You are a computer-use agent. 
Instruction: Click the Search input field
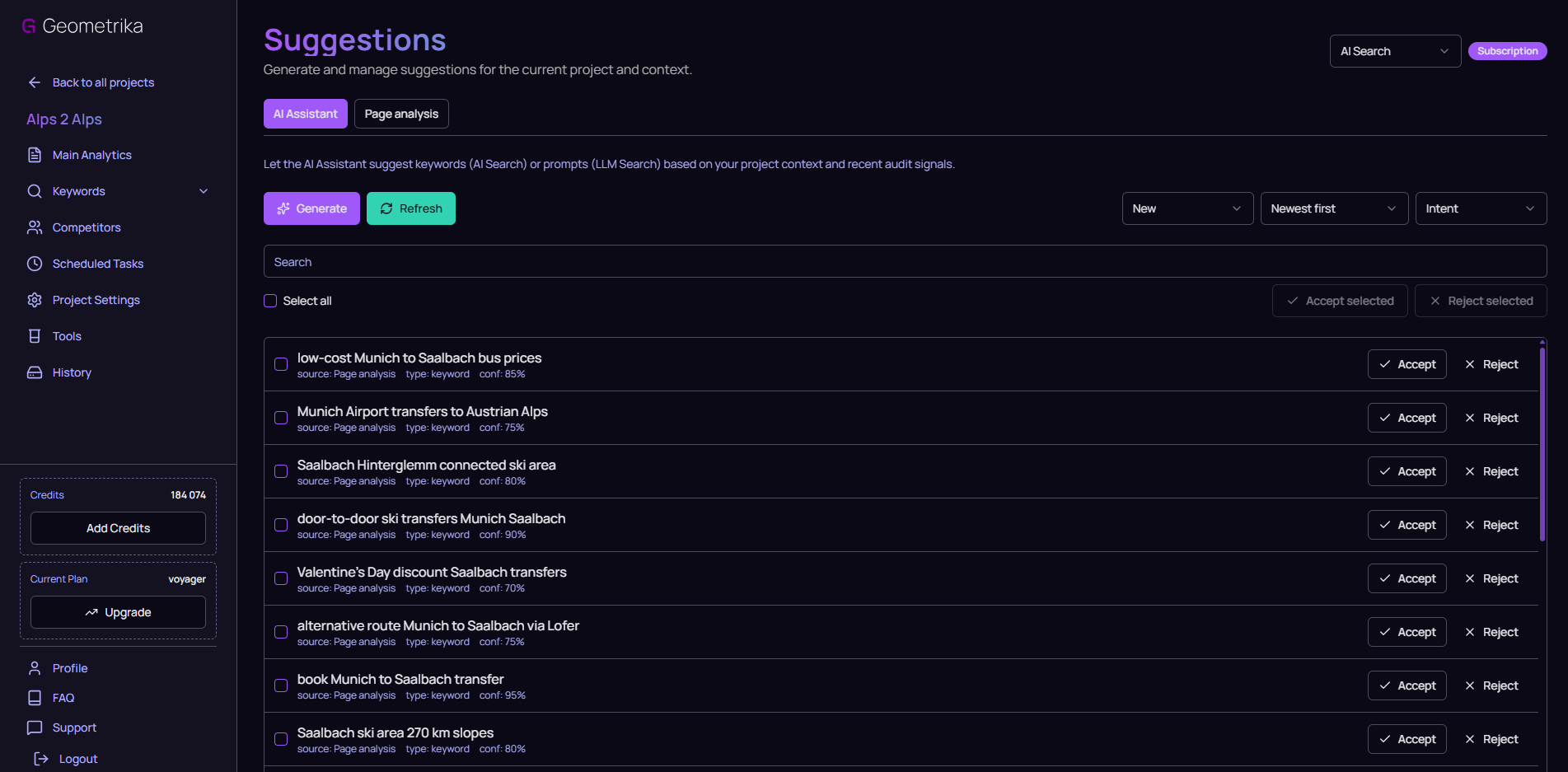pyautogui.click(x=904, y=262)
